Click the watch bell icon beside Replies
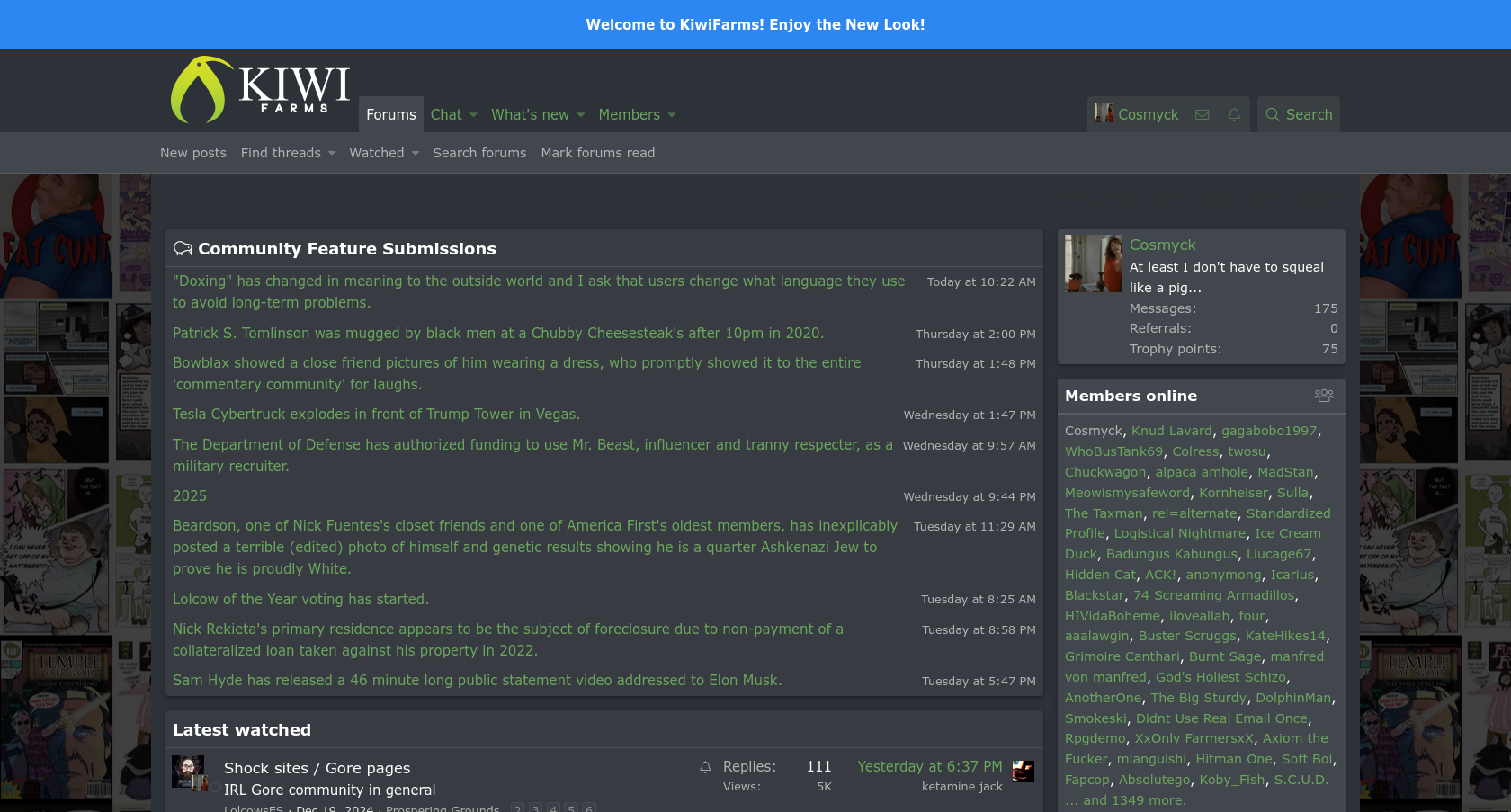The image size is (1511, 812). pos(705,767)
